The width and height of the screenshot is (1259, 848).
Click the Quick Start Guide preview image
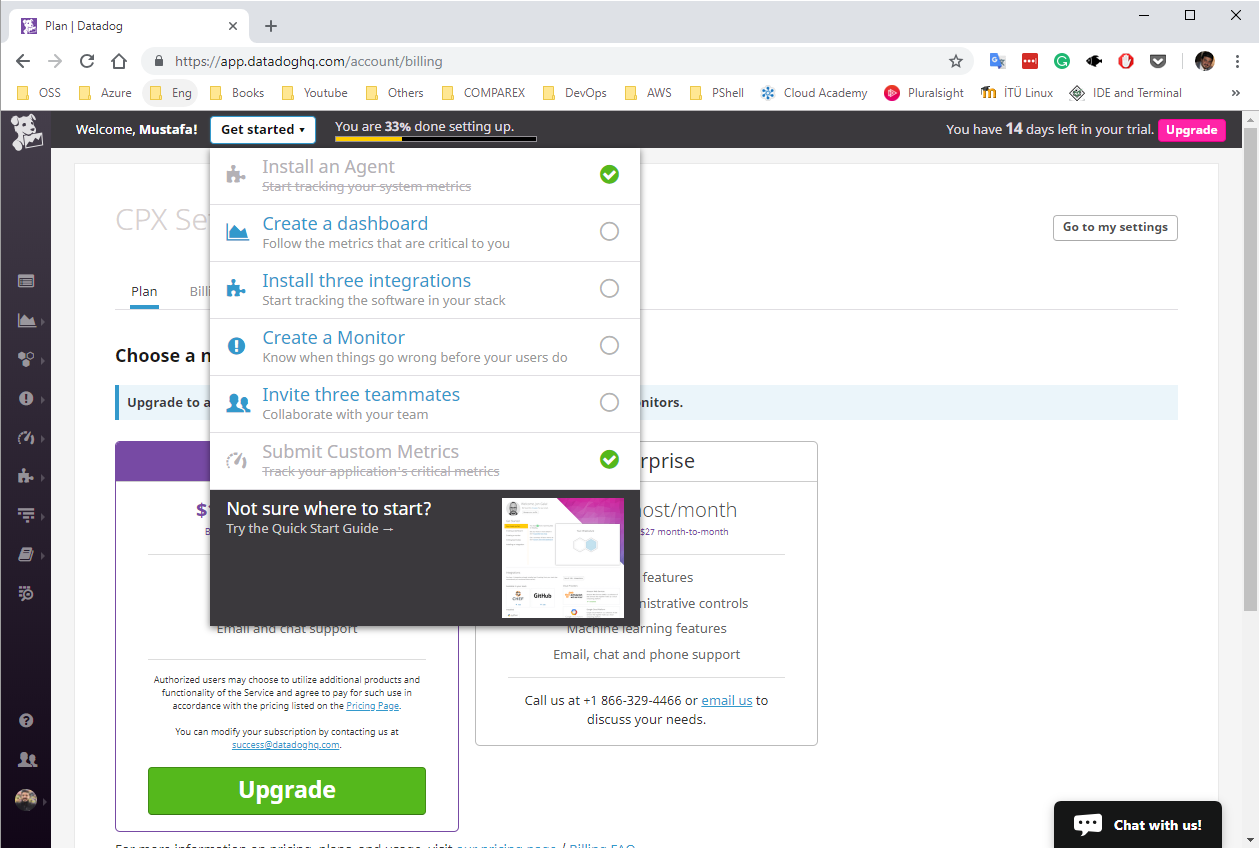point(563,558)
